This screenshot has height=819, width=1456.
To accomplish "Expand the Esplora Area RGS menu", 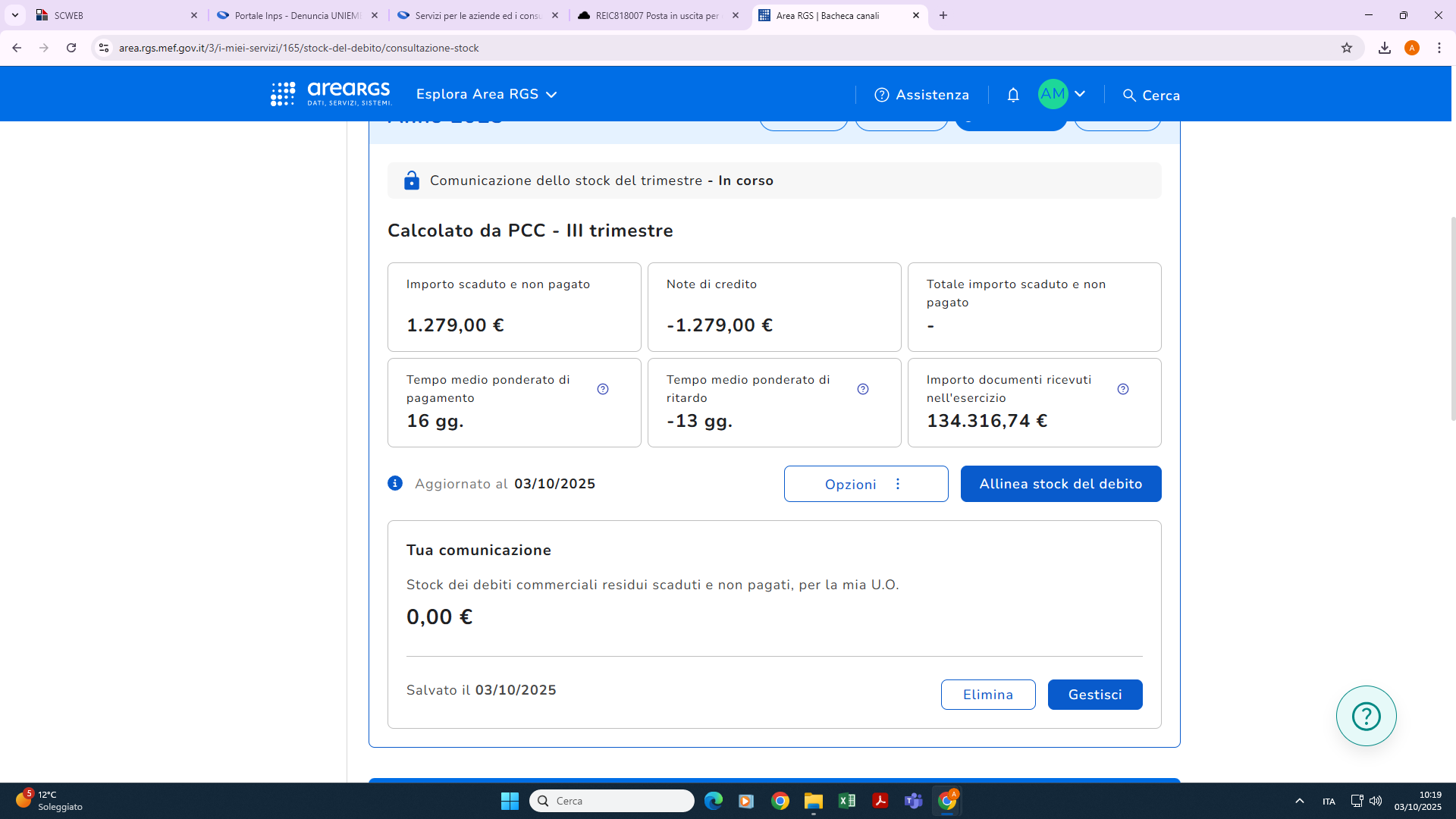I will click(487, 94).
